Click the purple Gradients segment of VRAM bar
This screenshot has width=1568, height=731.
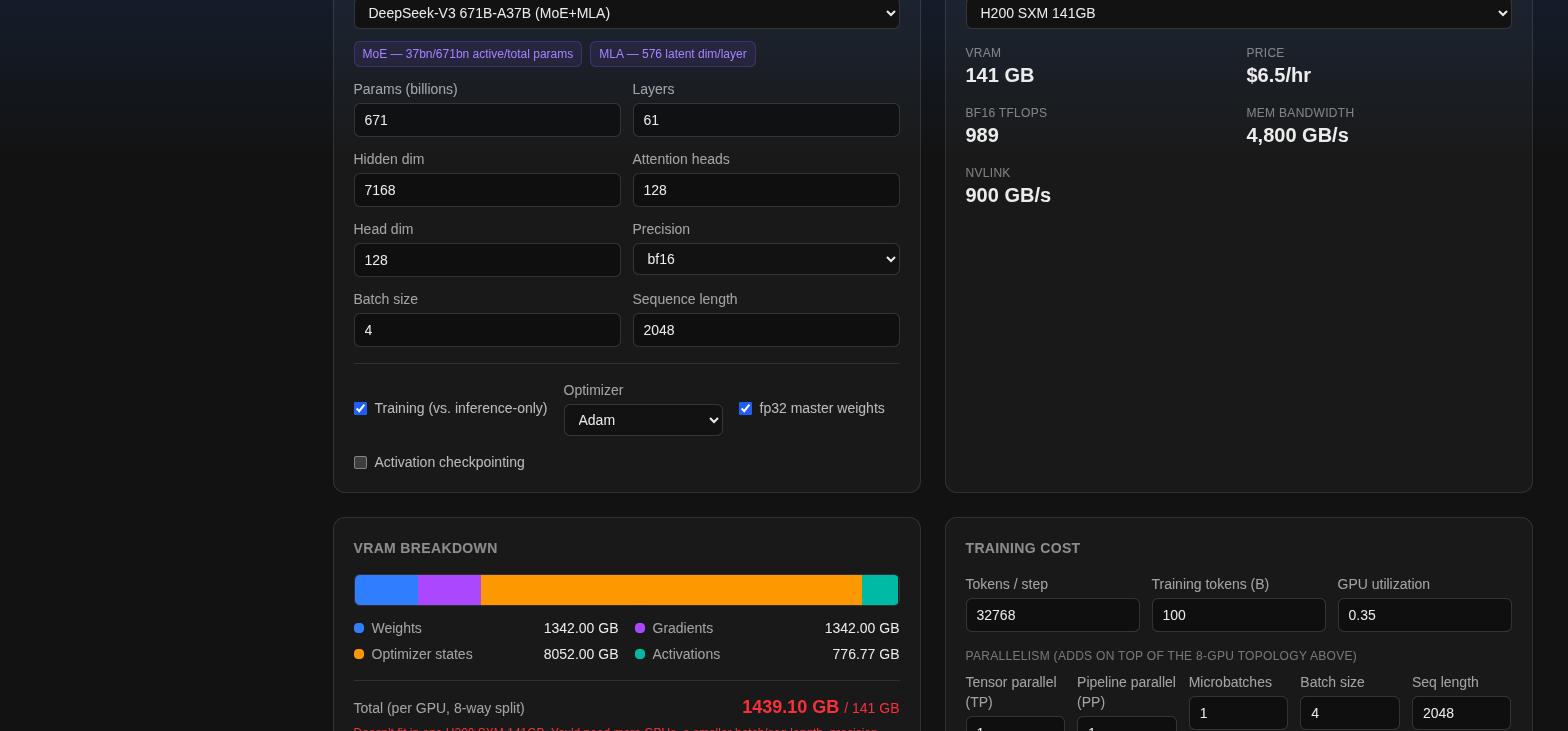coord(449,590)
